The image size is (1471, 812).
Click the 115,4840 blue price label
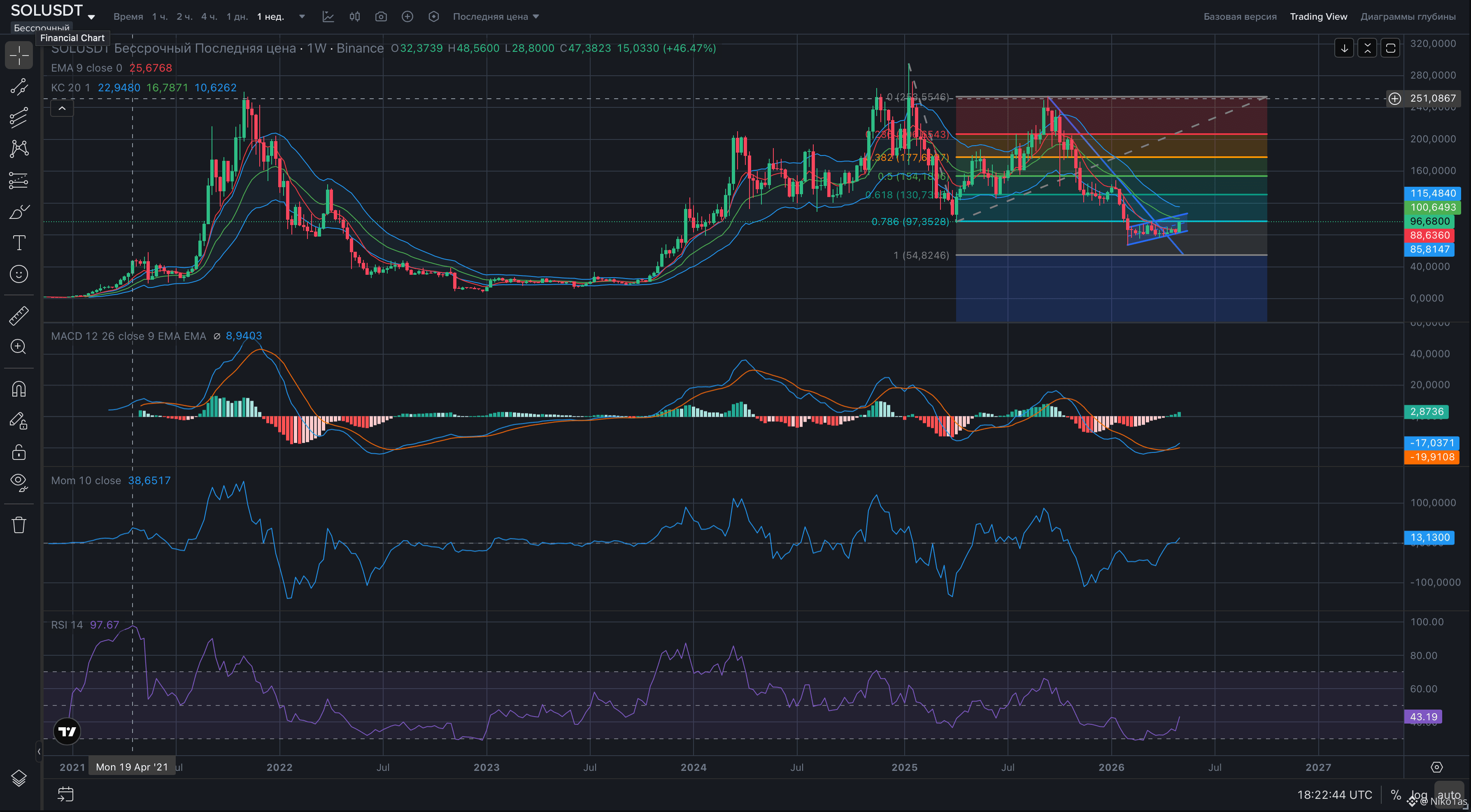click(1432, 193)
